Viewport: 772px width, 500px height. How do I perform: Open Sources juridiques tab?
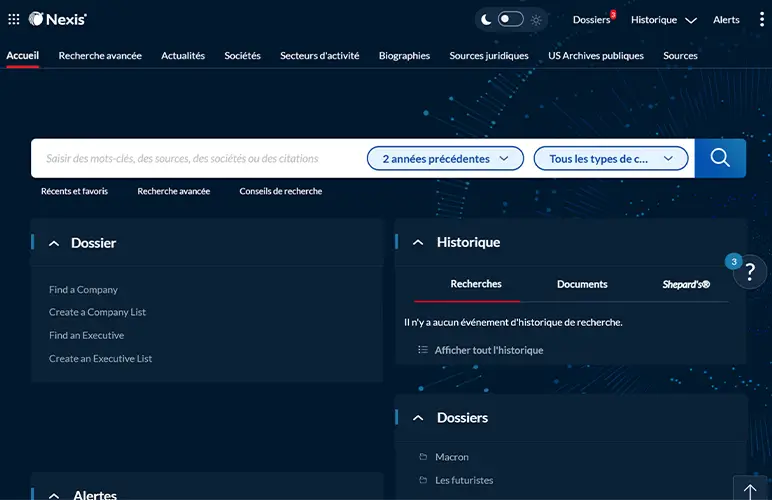click(x=489, y=56)
